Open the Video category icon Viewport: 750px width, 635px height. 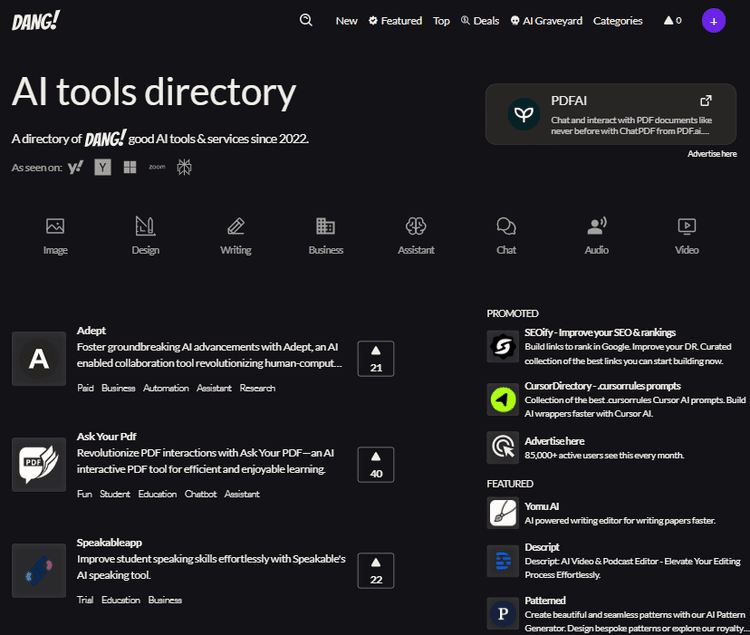click(687, 227)
